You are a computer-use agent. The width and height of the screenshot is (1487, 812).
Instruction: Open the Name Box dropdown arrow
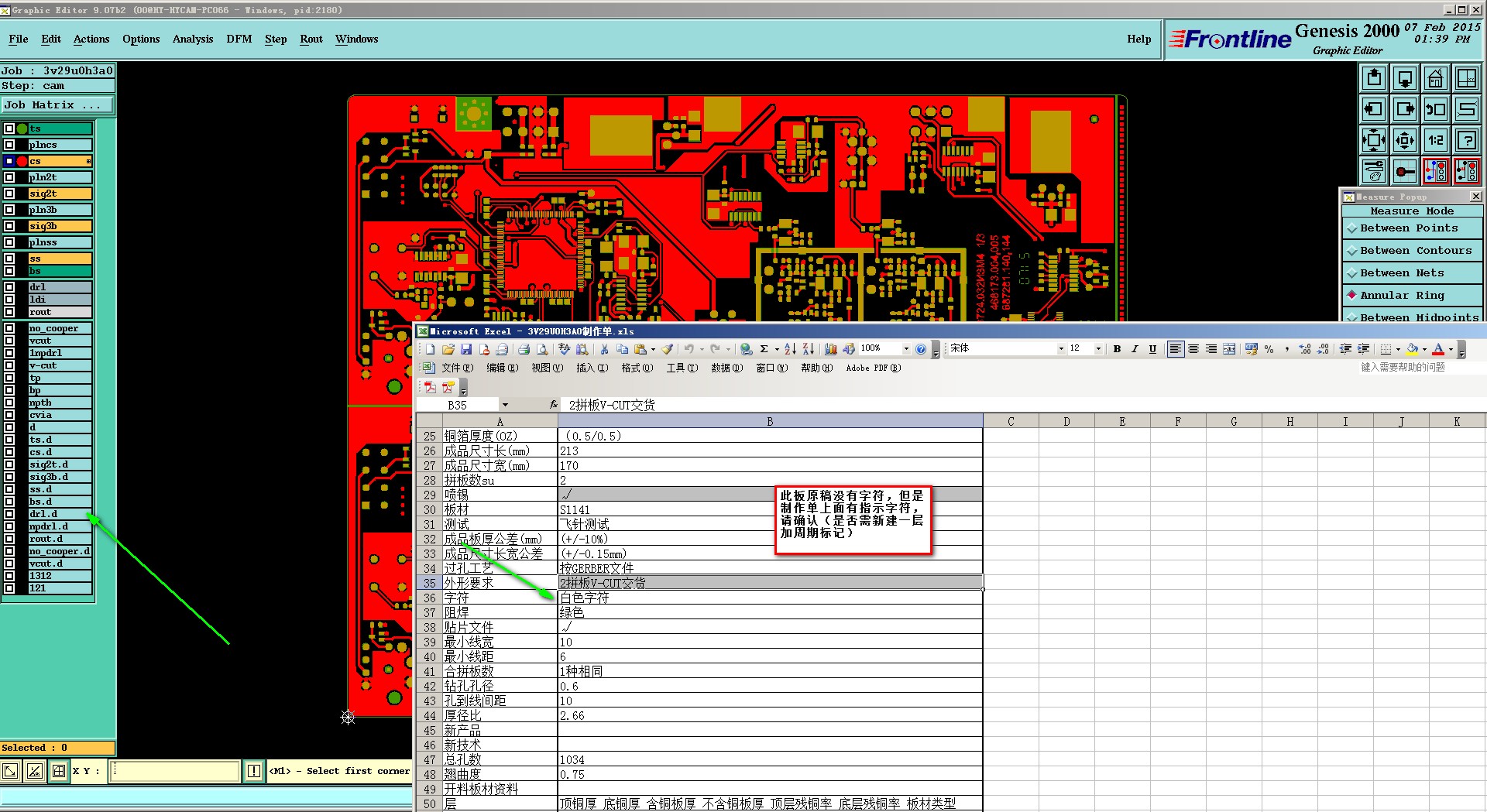(x=505, y=405)
